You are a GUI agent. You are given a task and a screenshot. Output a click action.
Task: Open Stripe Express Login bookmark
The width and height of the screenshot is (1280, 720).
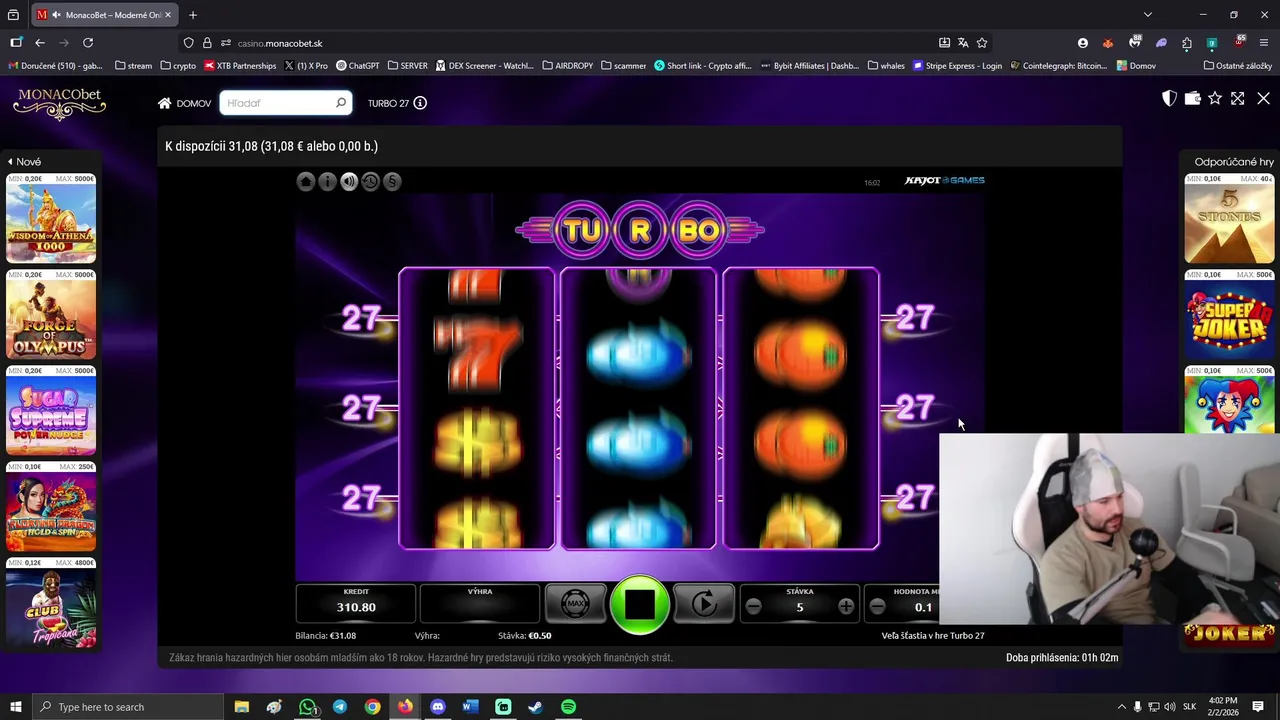coord(958,66)
